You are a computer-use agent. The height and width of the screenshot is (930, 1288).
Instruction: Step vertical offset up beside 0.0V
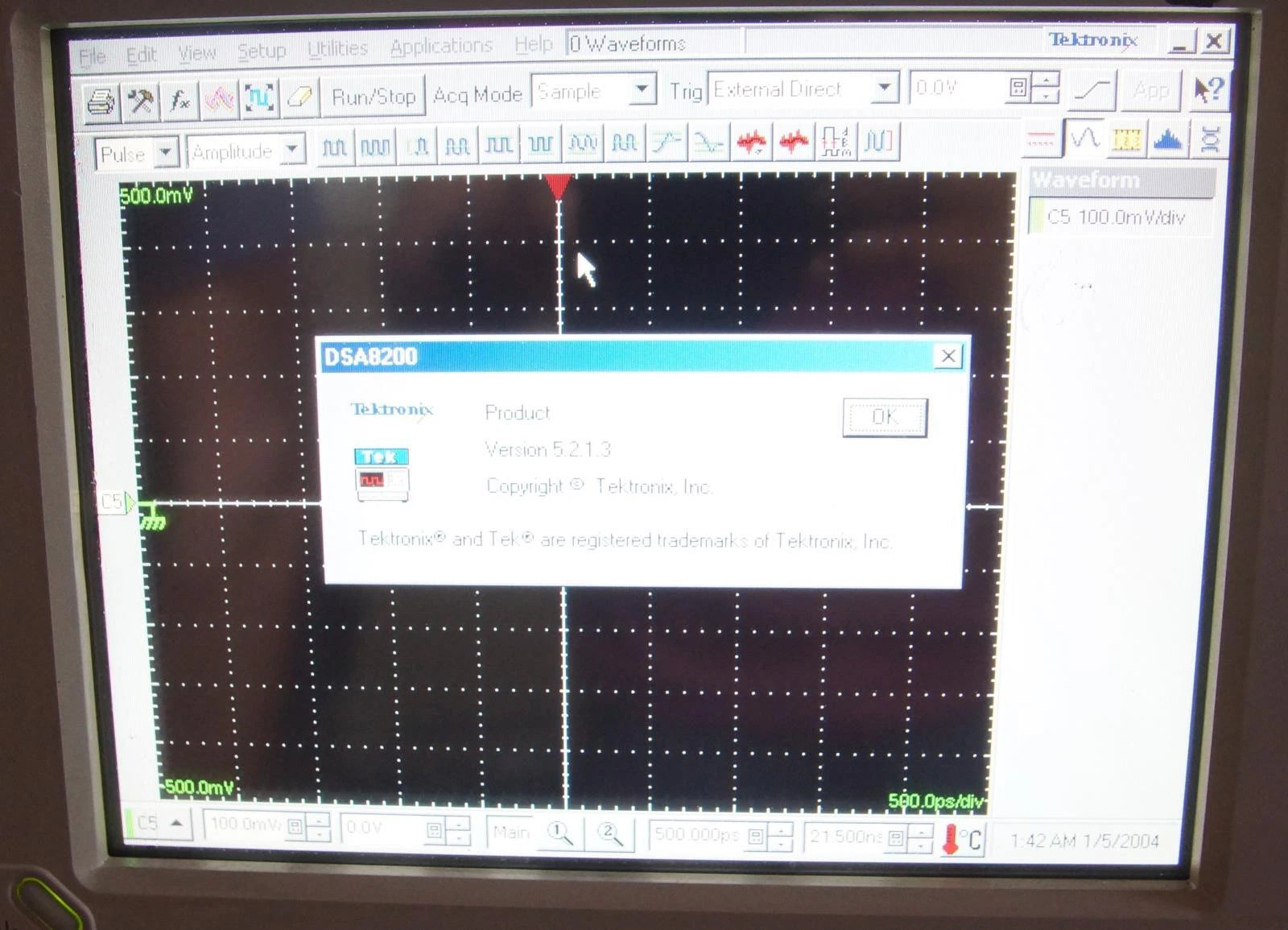459,823
